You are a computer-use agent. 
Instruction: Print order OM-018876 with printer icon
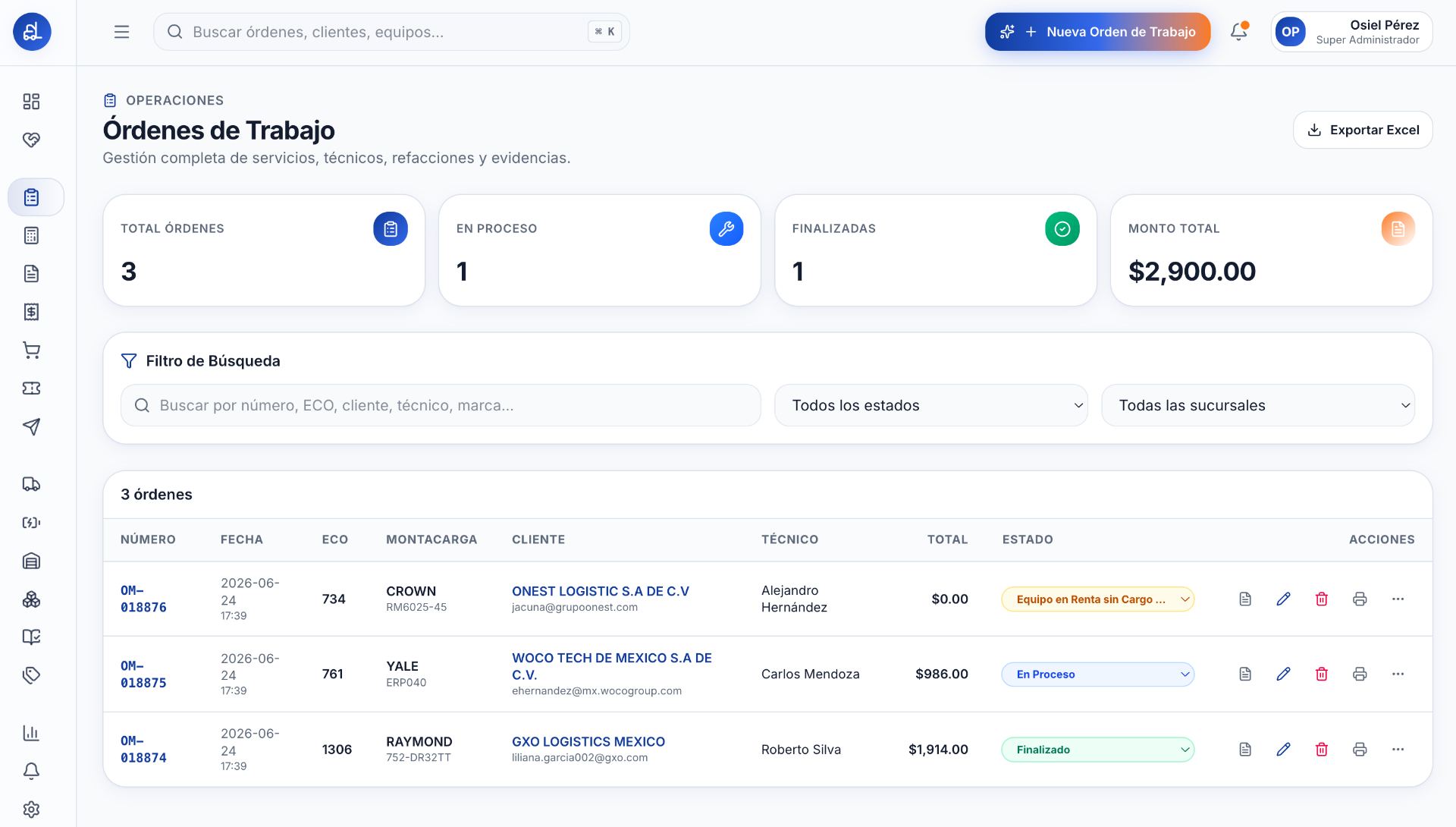(1360, 599)
